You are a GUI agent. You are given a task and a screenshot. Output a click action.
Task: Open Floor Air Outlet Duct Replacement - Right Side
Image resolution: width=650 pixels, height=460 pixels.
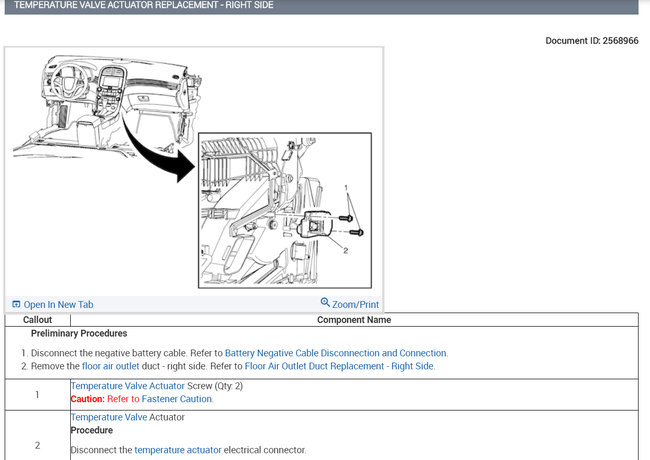(339, 366)
